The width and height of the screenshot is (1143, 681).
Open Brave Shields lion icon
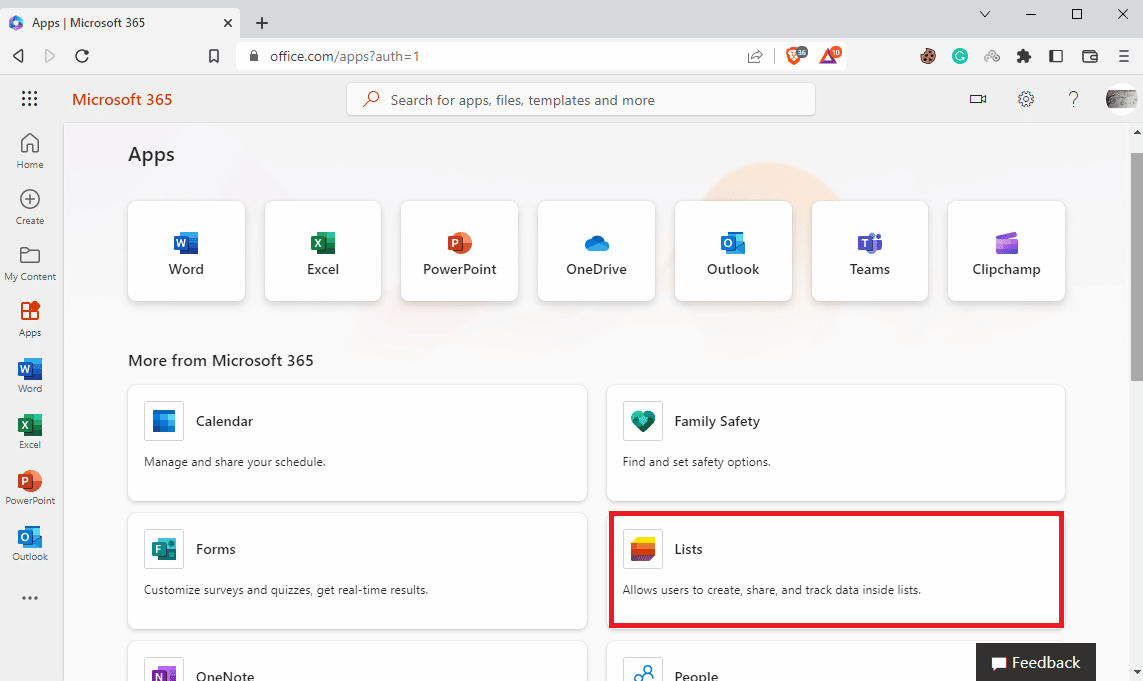[x=795, y=55]
